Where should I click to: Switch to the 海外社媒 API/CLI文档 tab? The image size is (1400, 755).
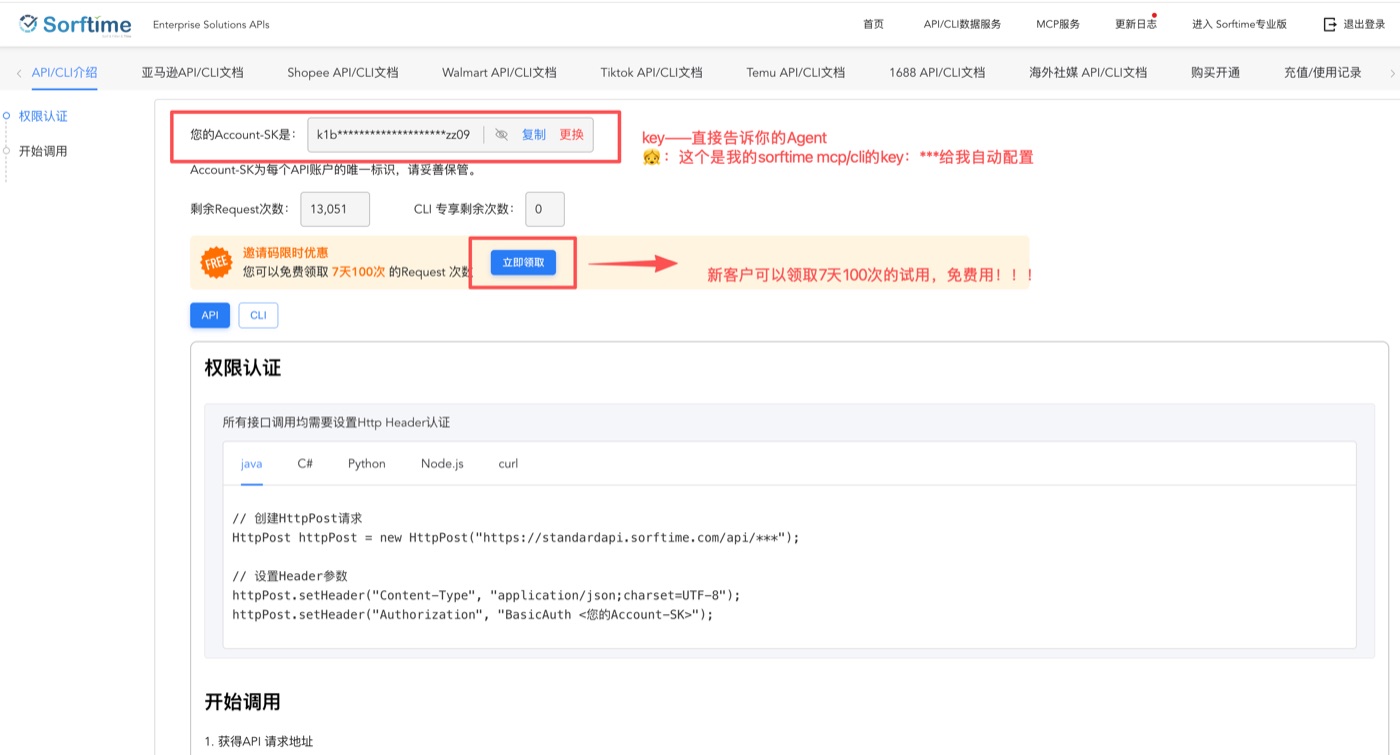tap(1088, 72)
